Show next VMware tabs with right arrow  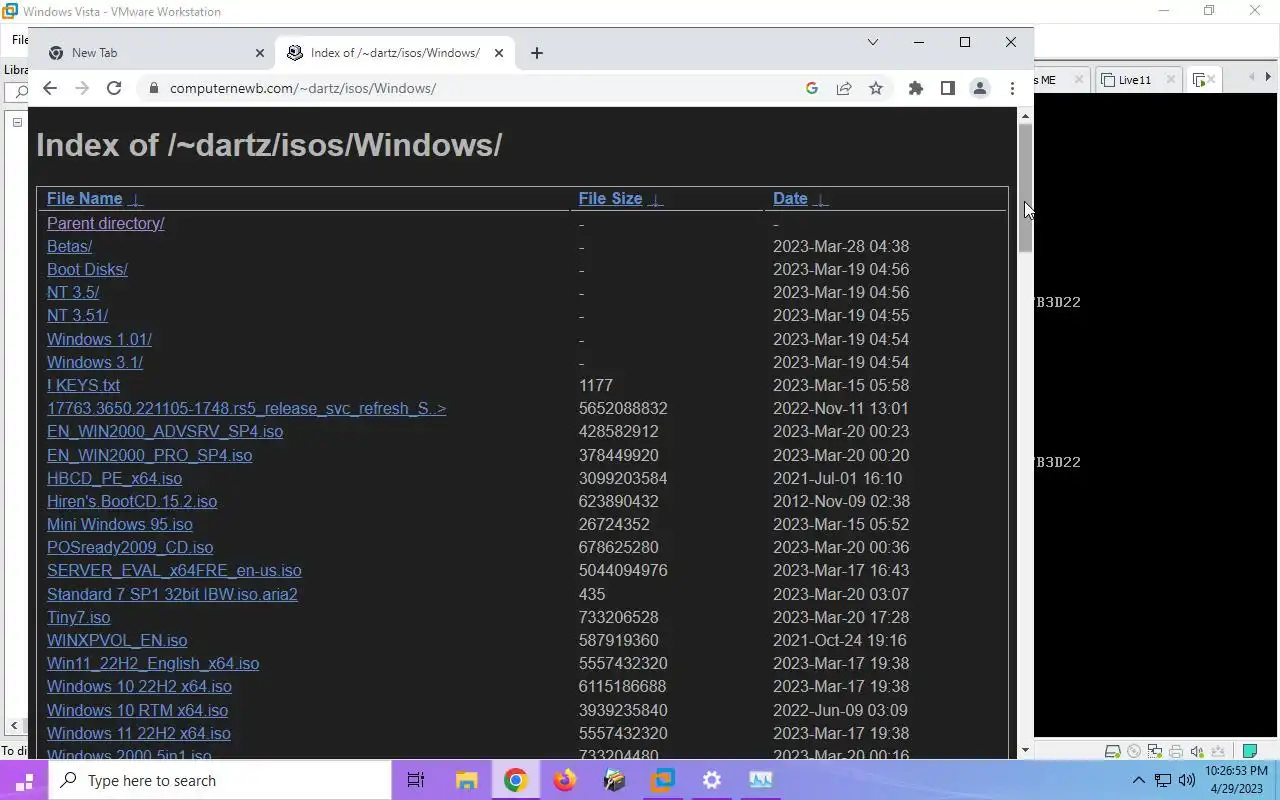click(x=1268, y=77)
